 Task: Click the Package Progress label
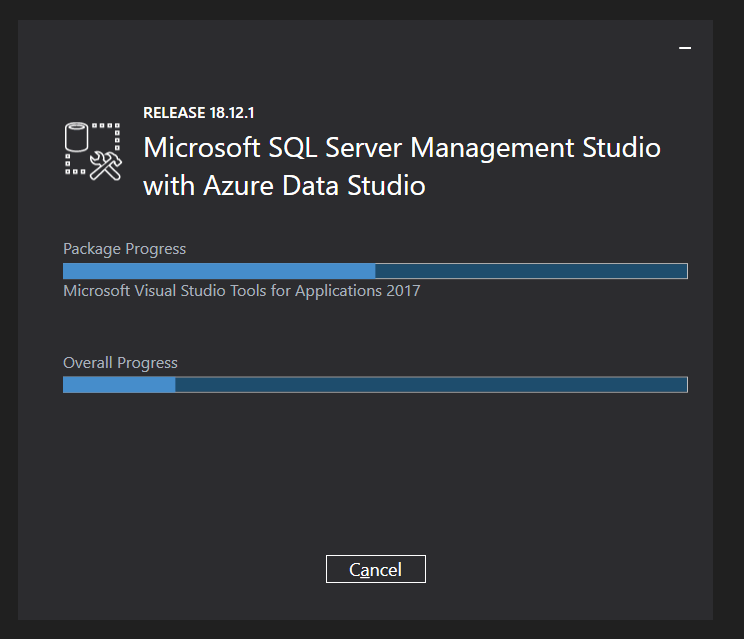click(124, 248)
